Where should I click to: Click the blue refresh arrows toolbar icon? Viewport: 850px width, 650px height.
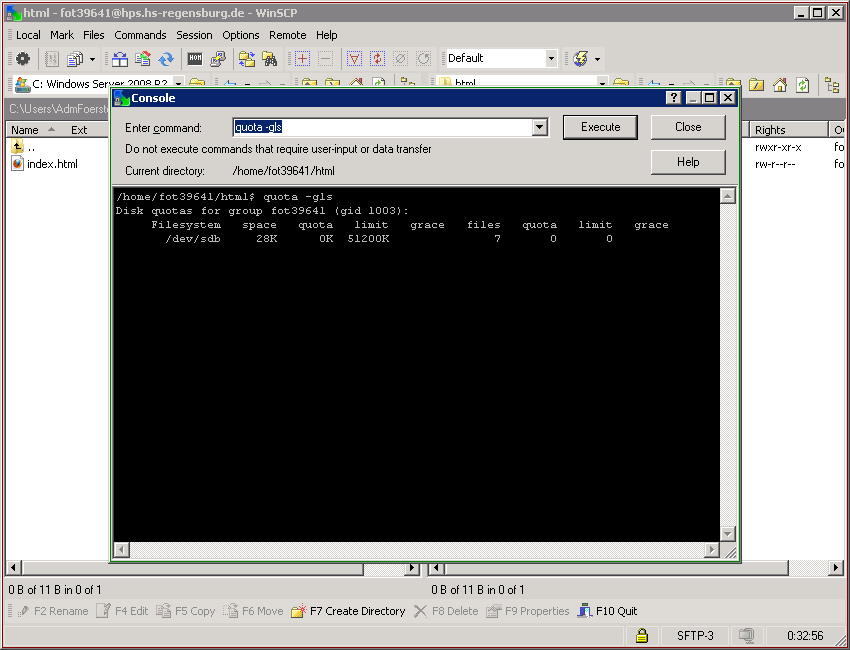[165, 59]
